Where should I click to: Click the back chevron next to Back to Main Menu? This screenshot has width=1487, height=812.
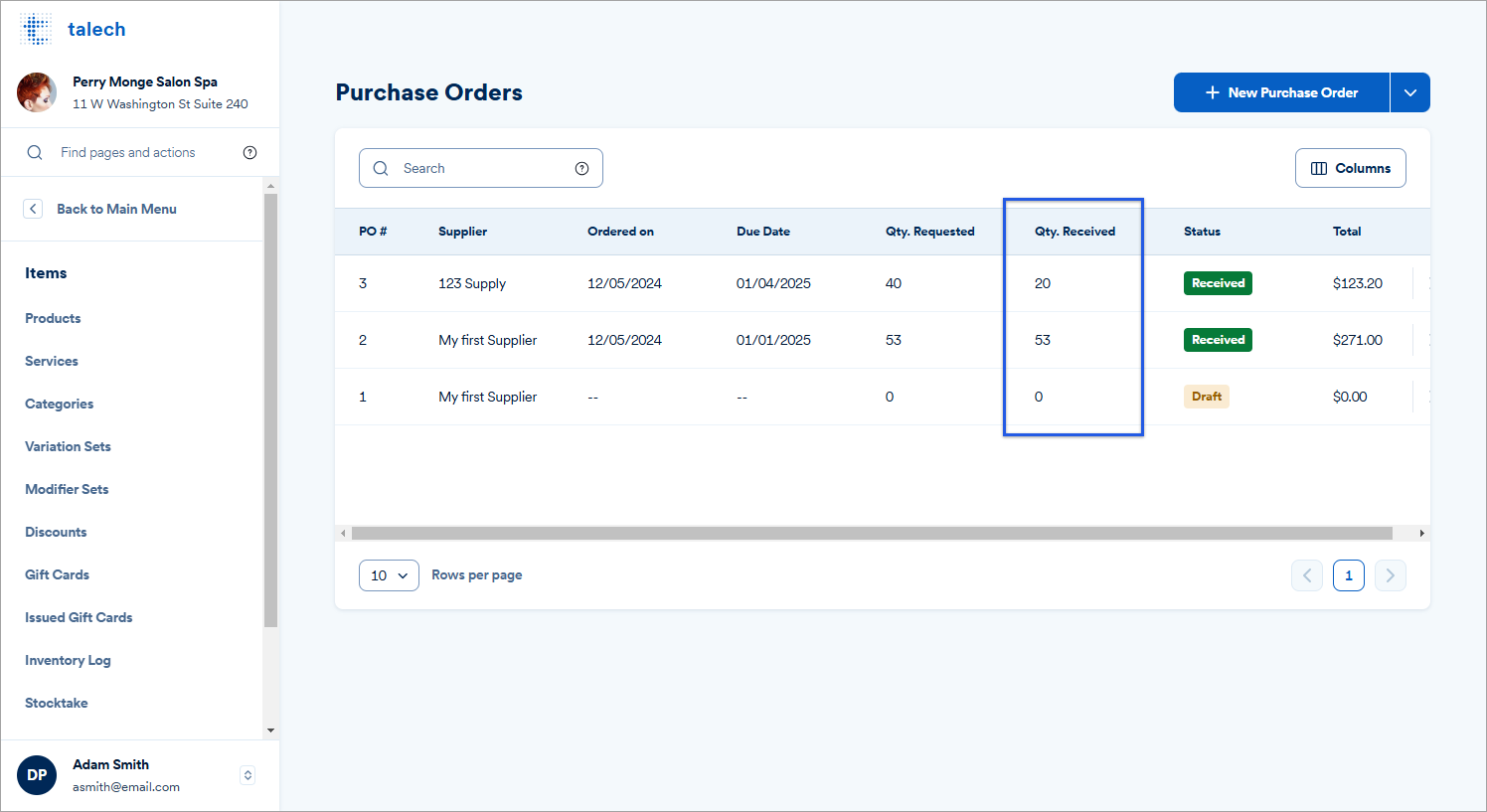click(x=32, y=209)
